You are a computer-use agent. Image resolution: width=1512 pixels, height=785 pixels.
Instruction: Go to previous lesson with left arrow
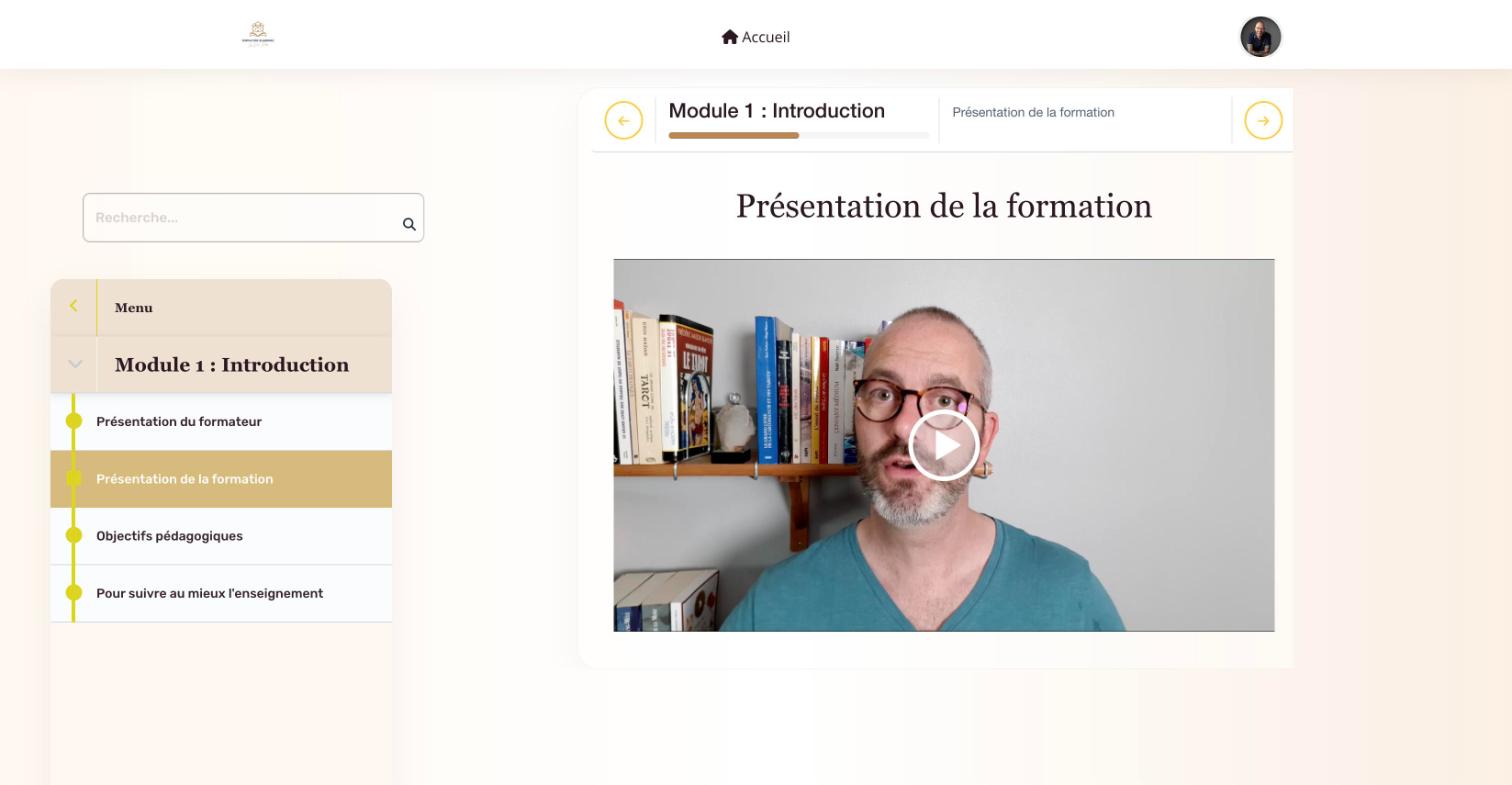point(623,121)
